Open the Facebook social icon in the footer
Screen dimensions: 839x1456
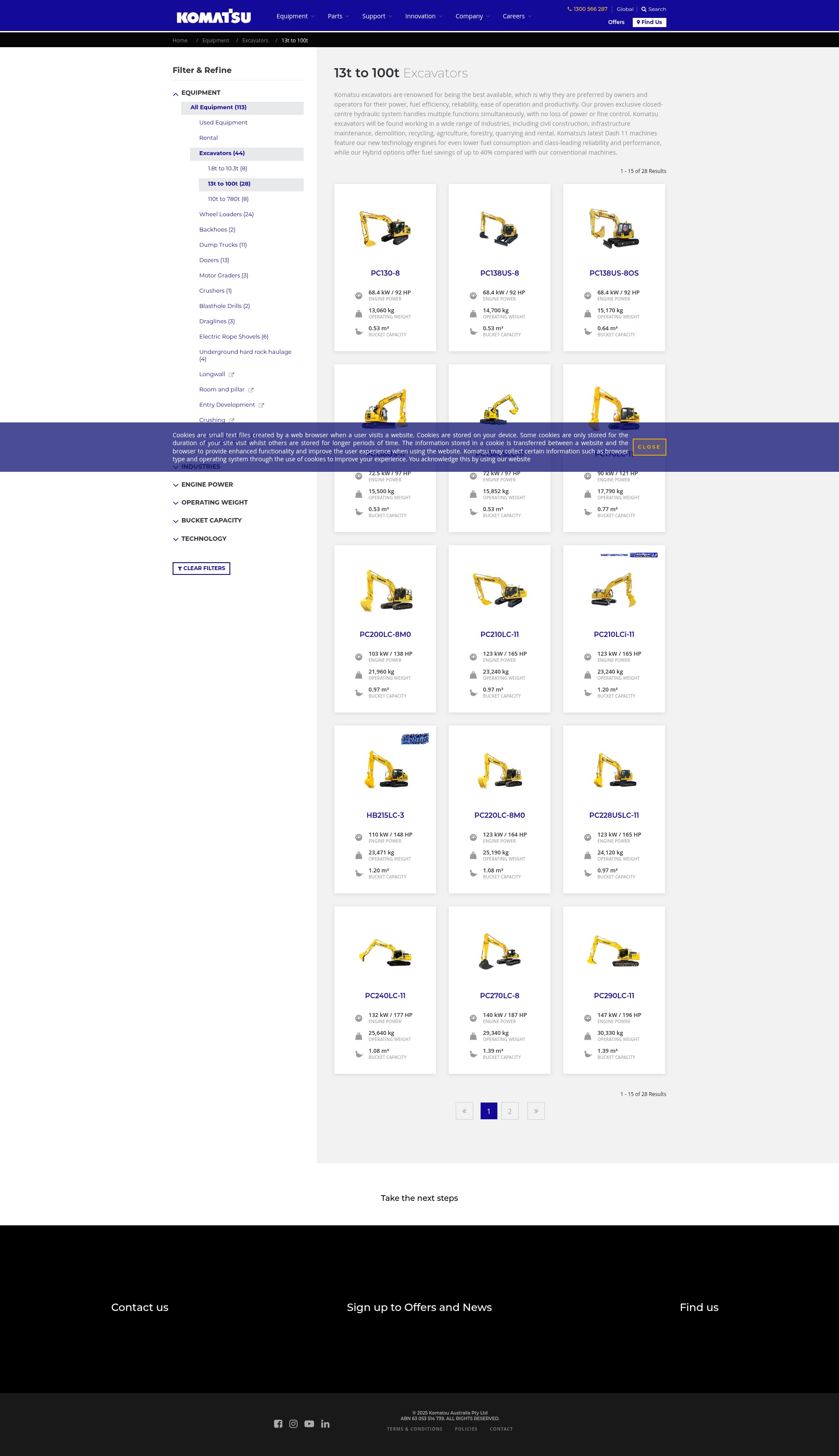[278, 1423]
